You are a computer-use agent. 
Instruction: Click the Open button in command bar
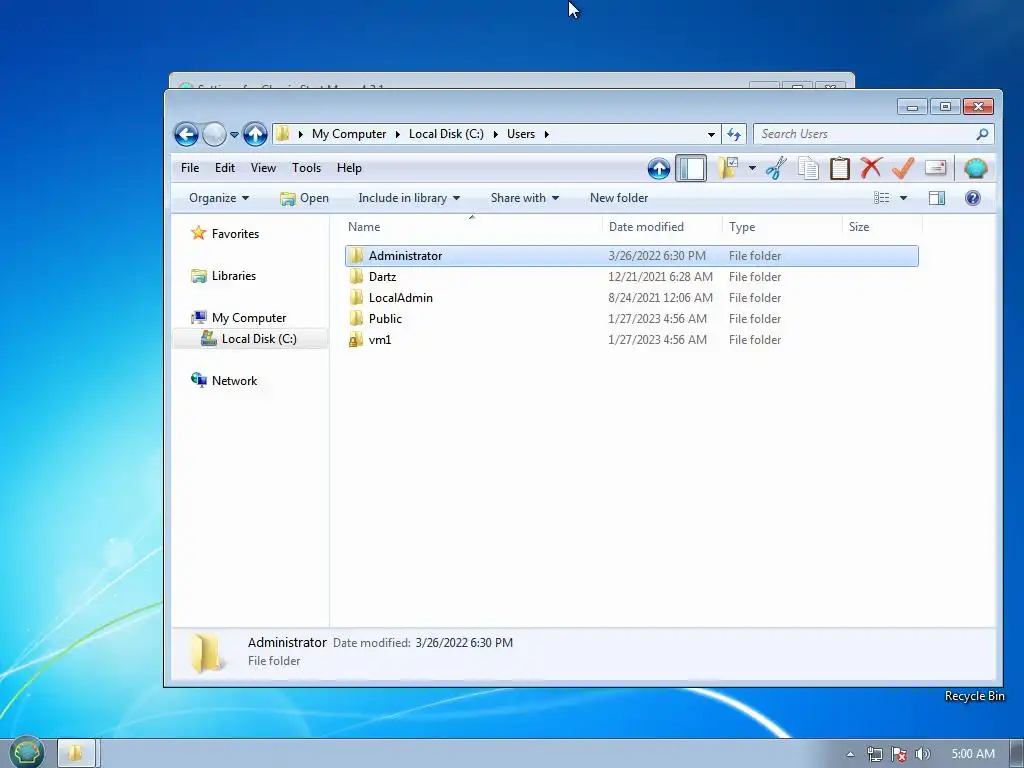click(x=304, y=198)
